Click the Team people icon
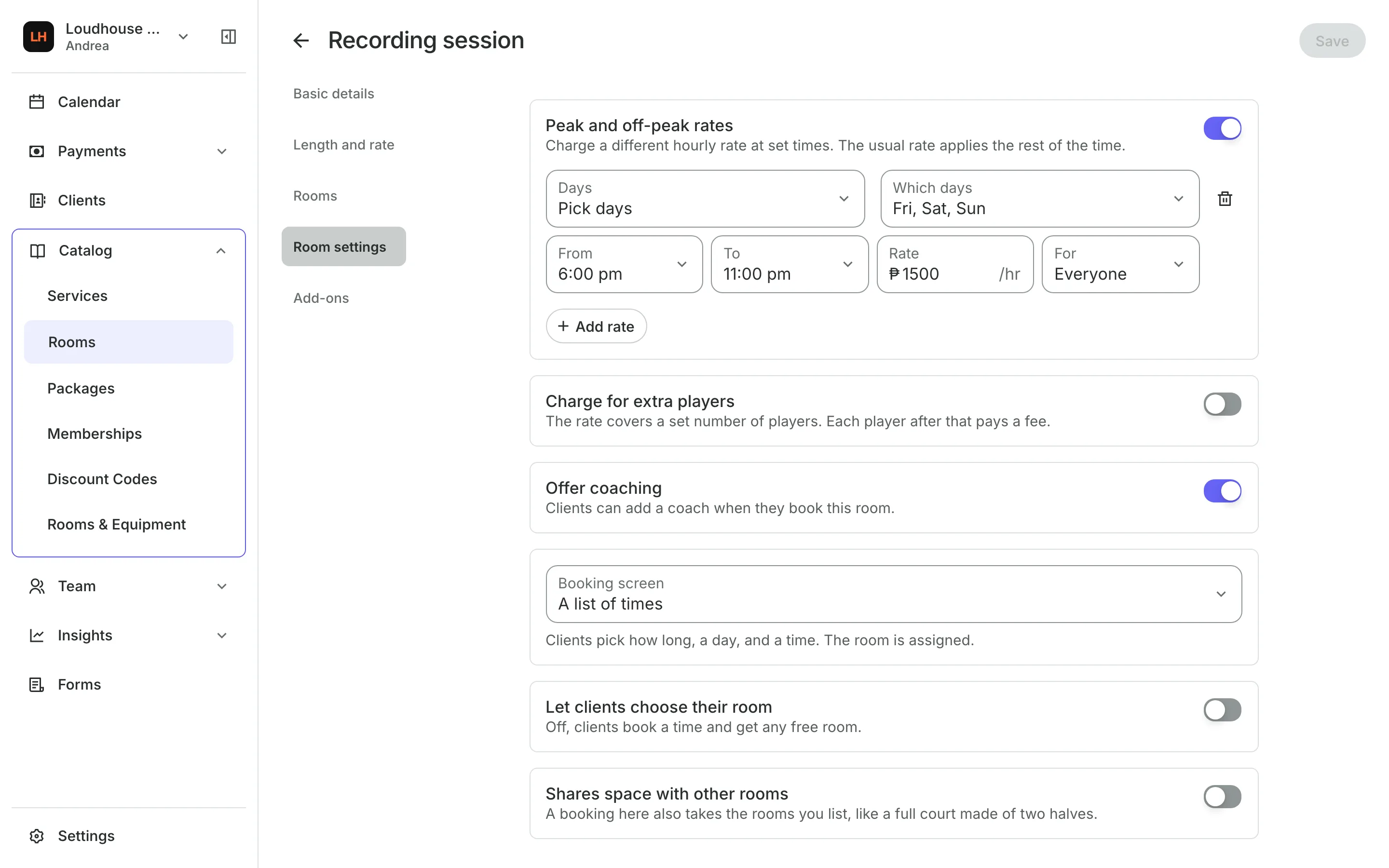The width and height of the screenshot is (1389, 868). click(x=37, y=586)
